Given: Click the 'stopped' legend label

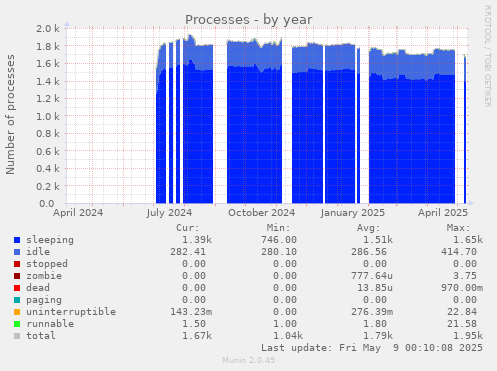Looking at the screenshot, I should (x=47, y=264).
